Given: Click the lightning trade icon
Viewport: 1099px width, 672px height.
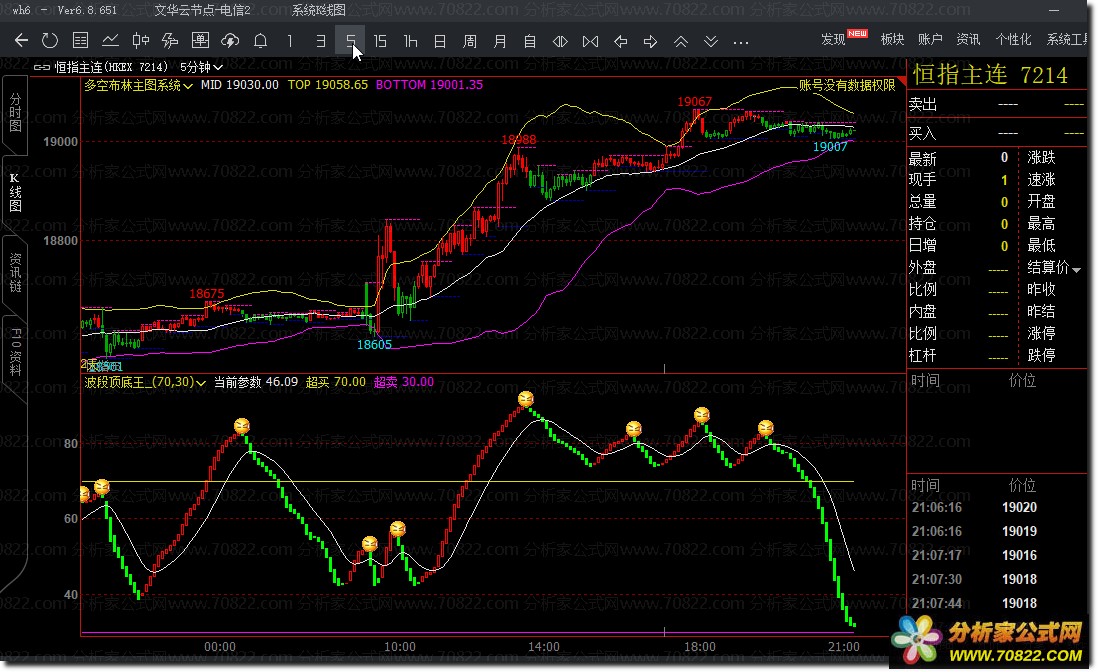Looking at the screenshot, I should (x=170, y=41).
